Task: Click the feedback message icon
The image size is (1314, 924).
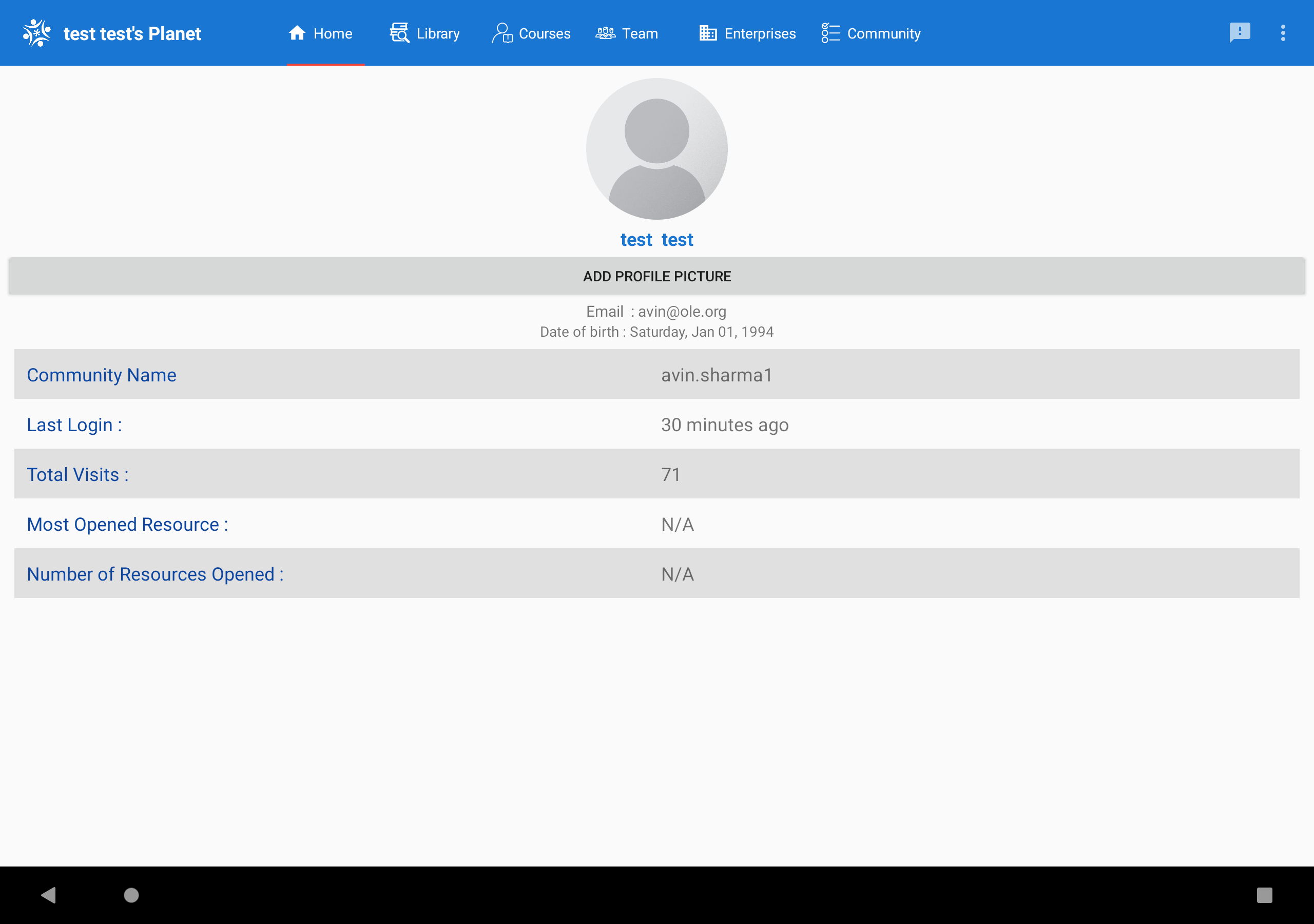Action: tap(1239, 33)
